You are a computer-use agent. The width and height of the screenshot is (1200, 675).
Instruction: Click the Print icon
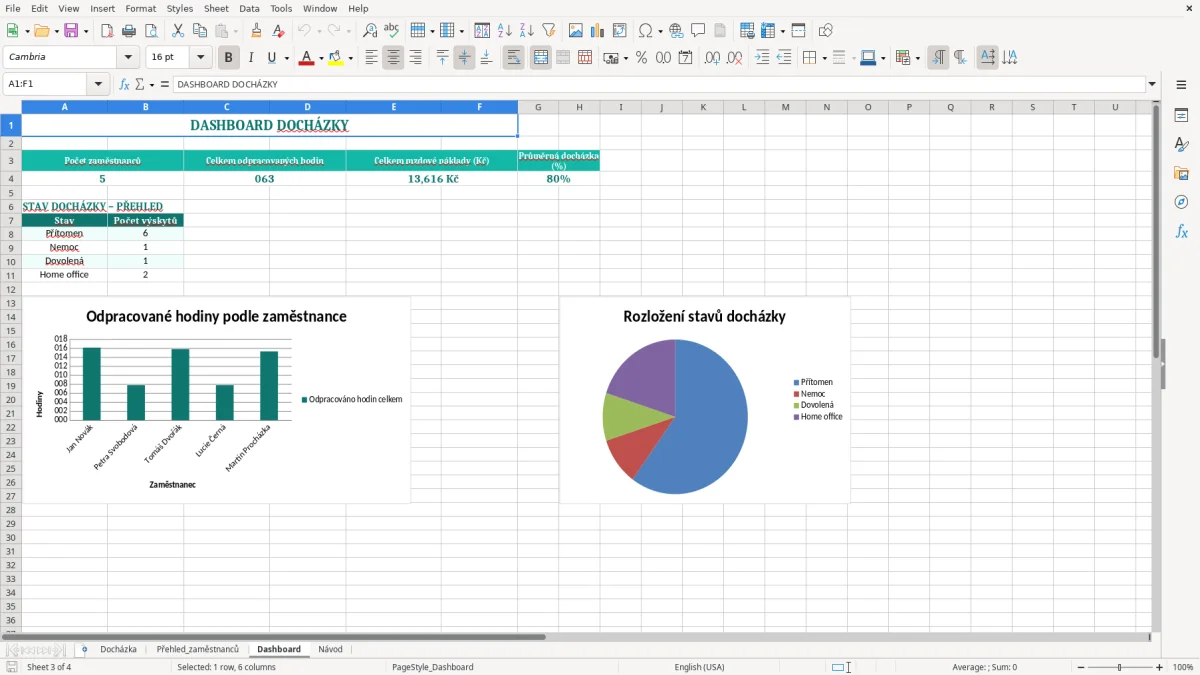pyautogui.click(x=129, y=31)
